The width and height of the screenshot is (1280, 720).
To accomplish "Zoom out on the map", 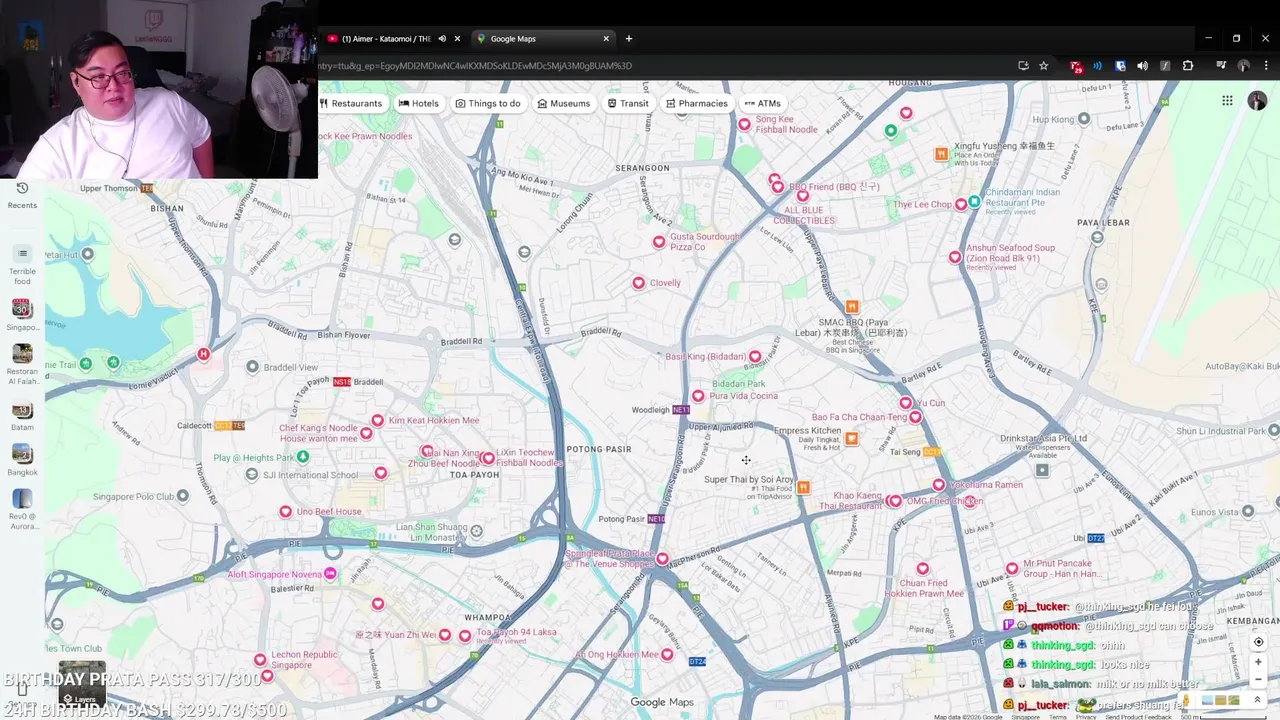I will tap(1258, 680).
